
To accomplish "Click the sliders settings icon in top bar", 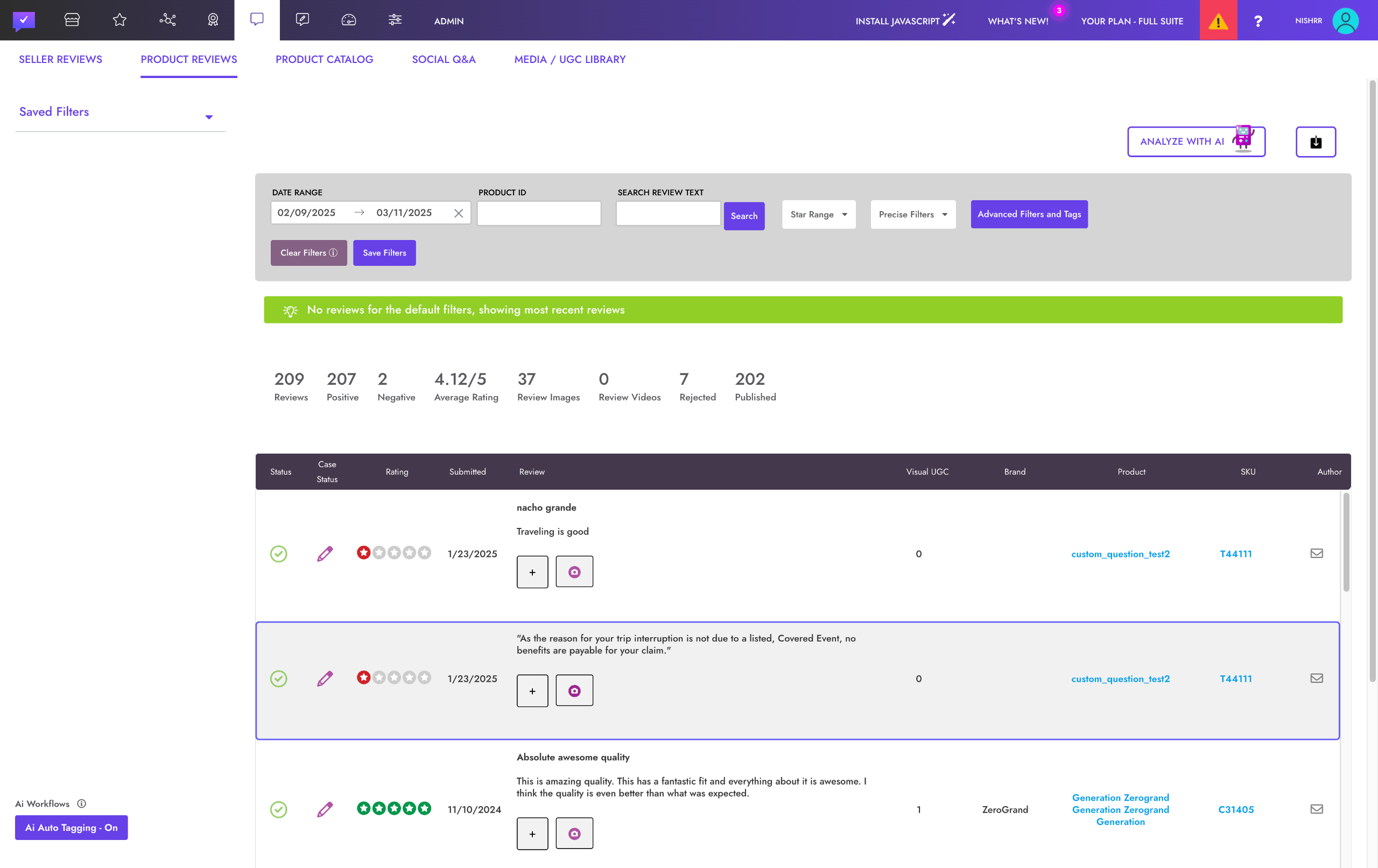I will [395, 20].
